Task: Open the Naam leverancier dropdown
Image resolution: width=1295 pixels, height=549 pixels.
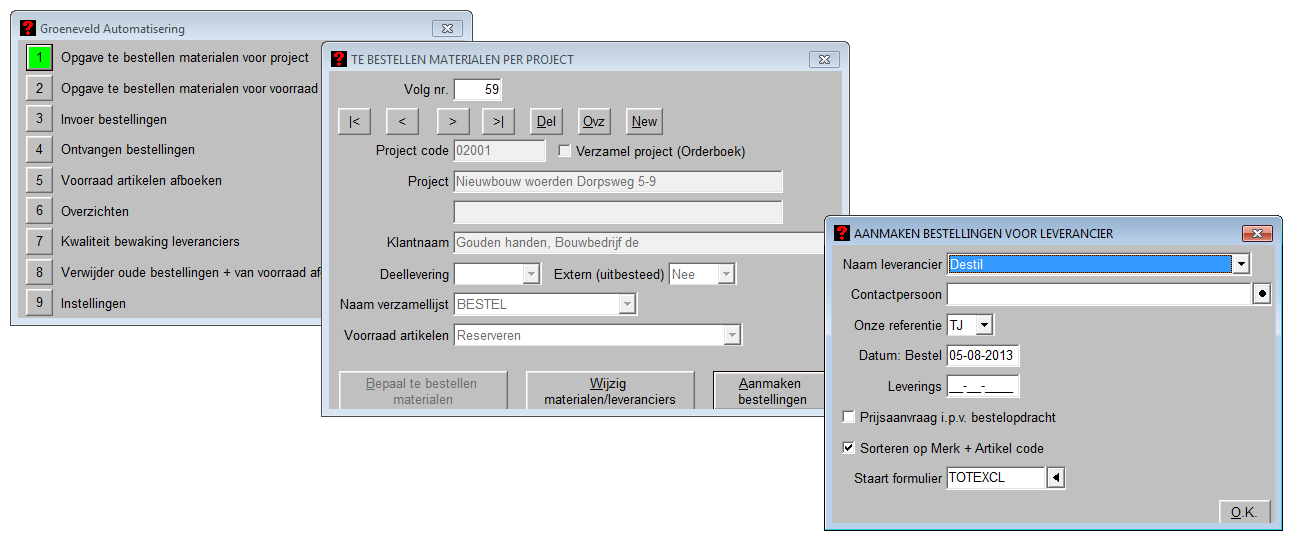Action: (1241, 264)
